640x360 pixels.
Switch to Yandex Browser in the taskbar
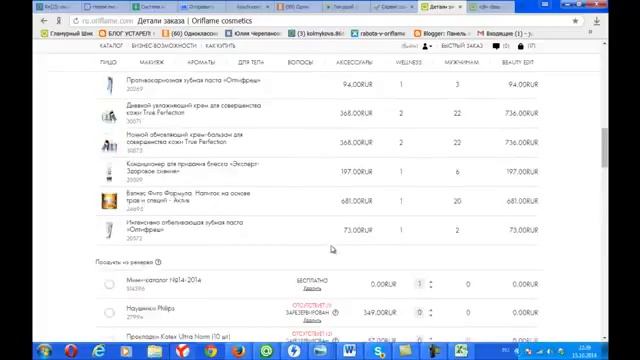point(182,351)
